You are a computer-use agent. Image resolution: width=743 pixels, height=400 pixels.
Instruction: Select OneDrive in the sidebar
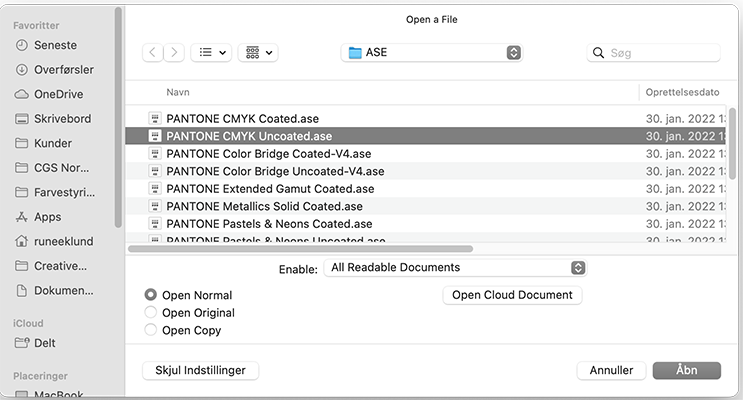49,94
